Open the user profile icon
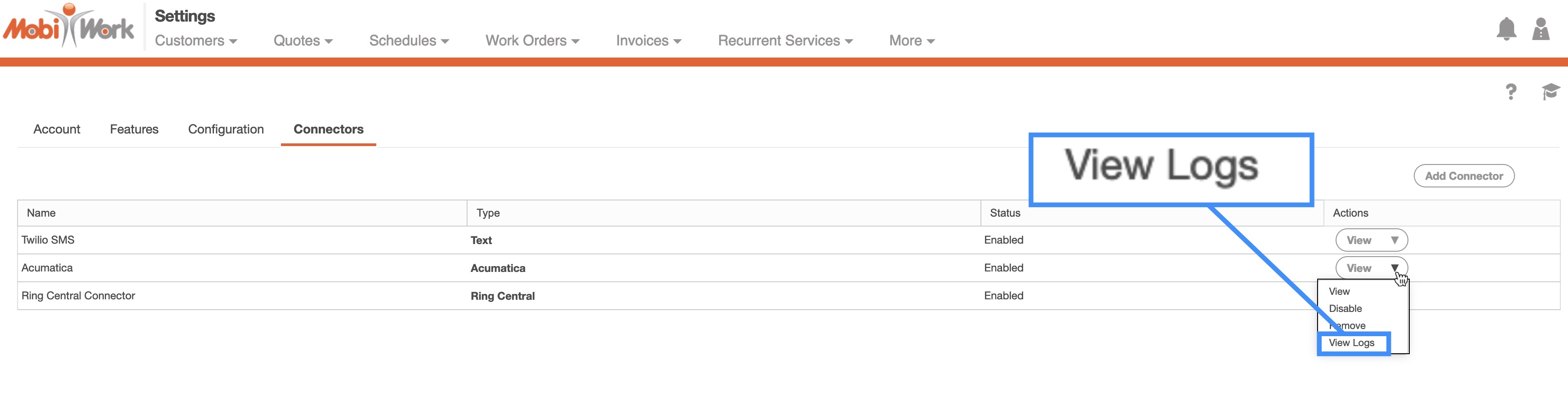 pos(1540,29)
